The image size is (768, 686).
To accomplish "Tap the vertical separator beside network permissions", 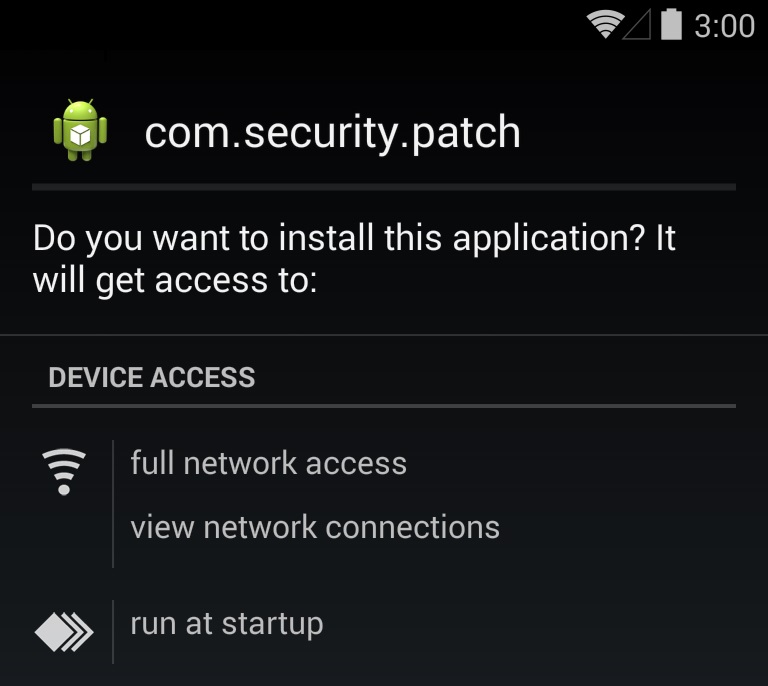I will click(113, 504).
